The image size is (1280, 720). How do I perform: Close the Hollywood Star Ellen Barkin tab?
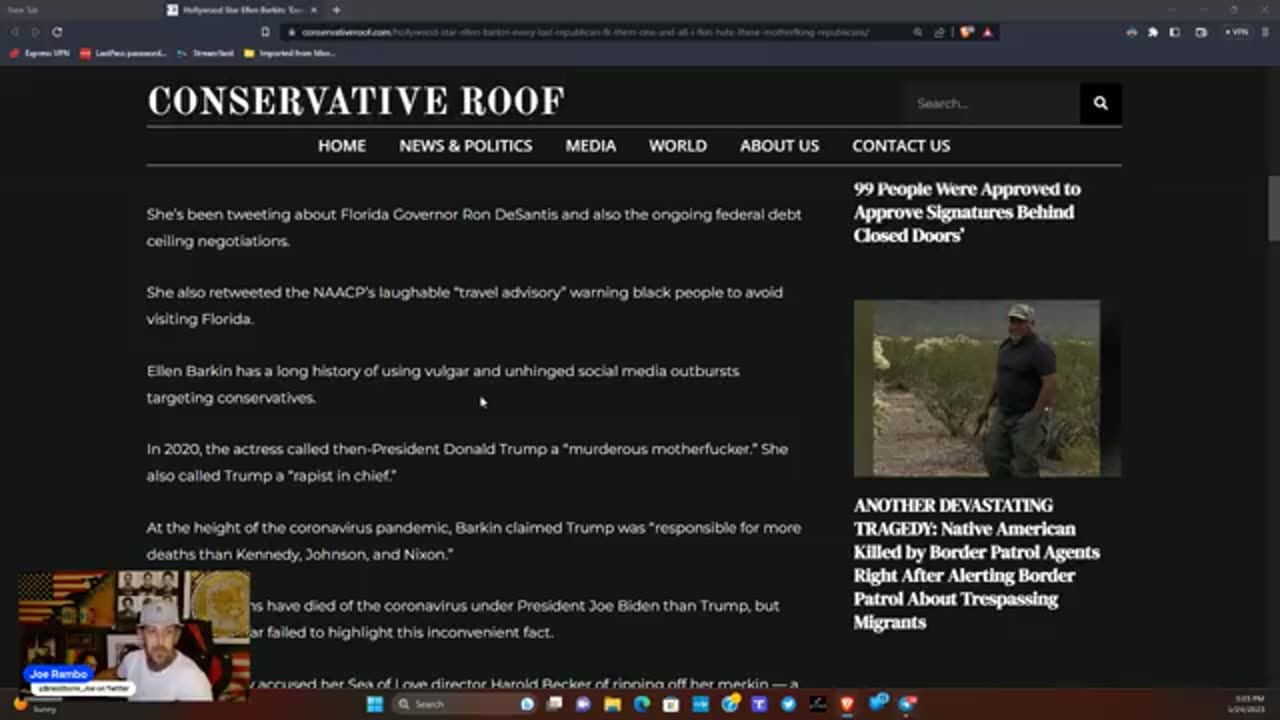click(315, 9)
